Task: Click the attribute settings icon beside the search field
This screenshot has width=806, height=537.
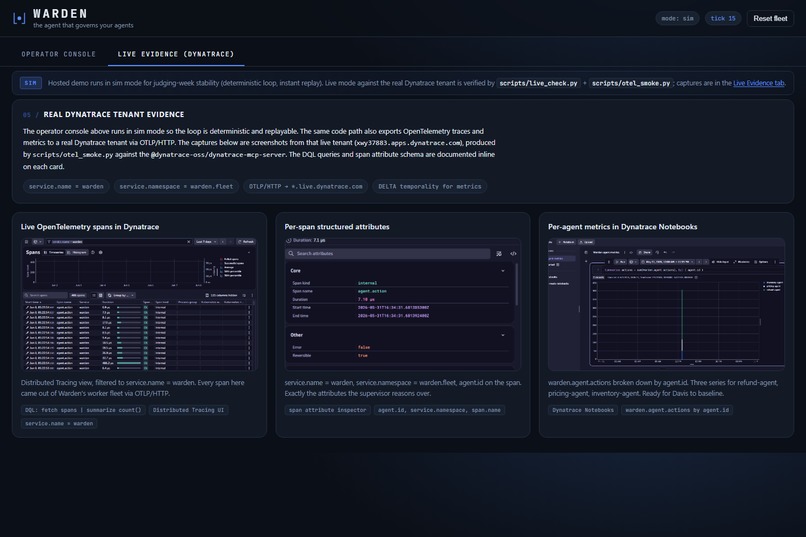Action: (x=499, y=253)
